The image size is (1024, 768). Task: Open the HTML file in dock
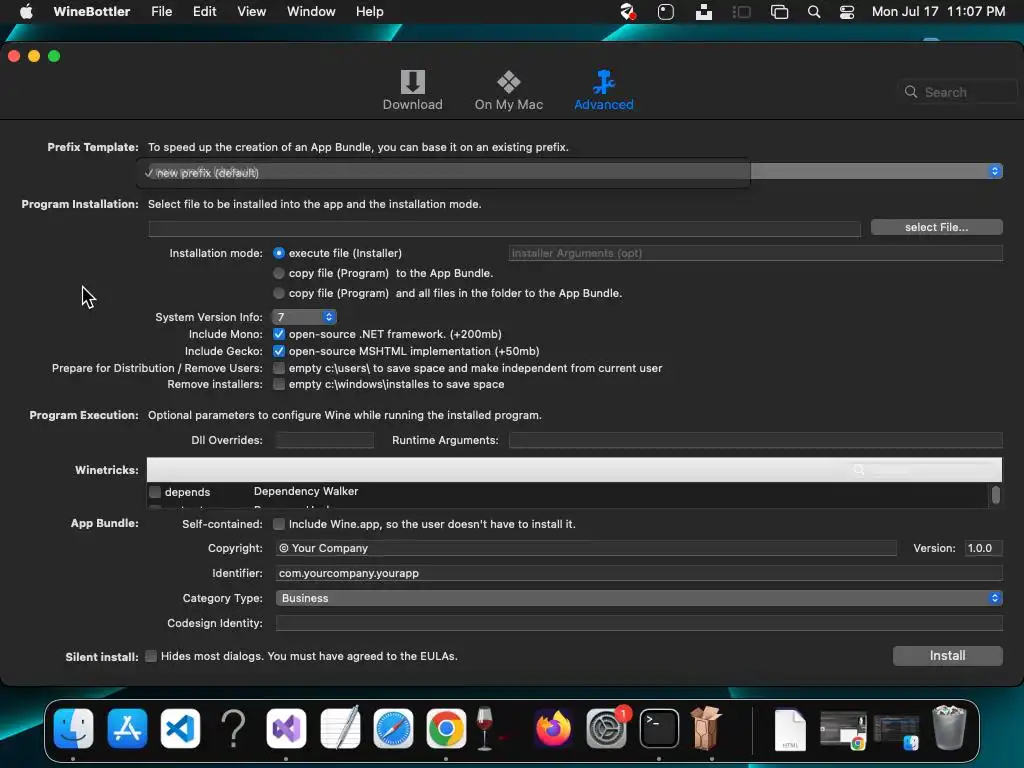pos(790,729)
